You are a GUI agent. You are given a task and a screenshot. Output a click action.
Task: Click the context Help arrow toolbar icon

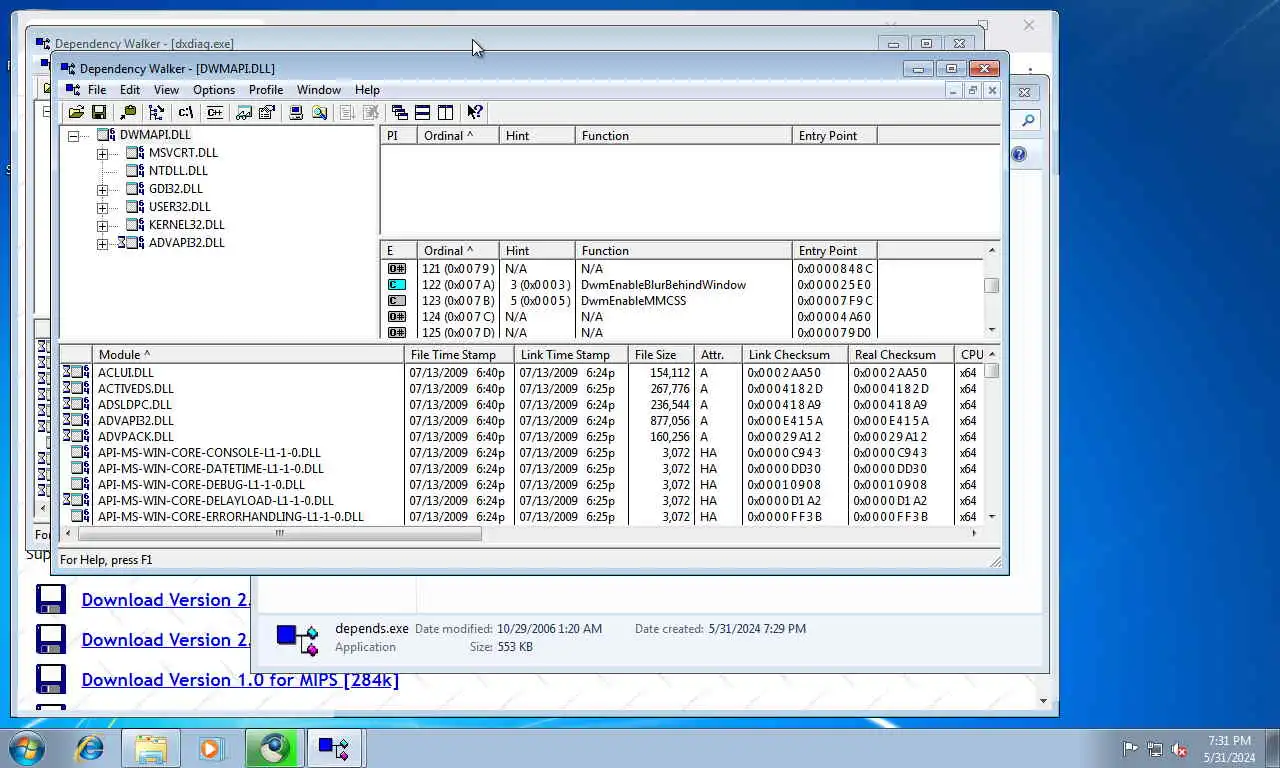point(475,113)
